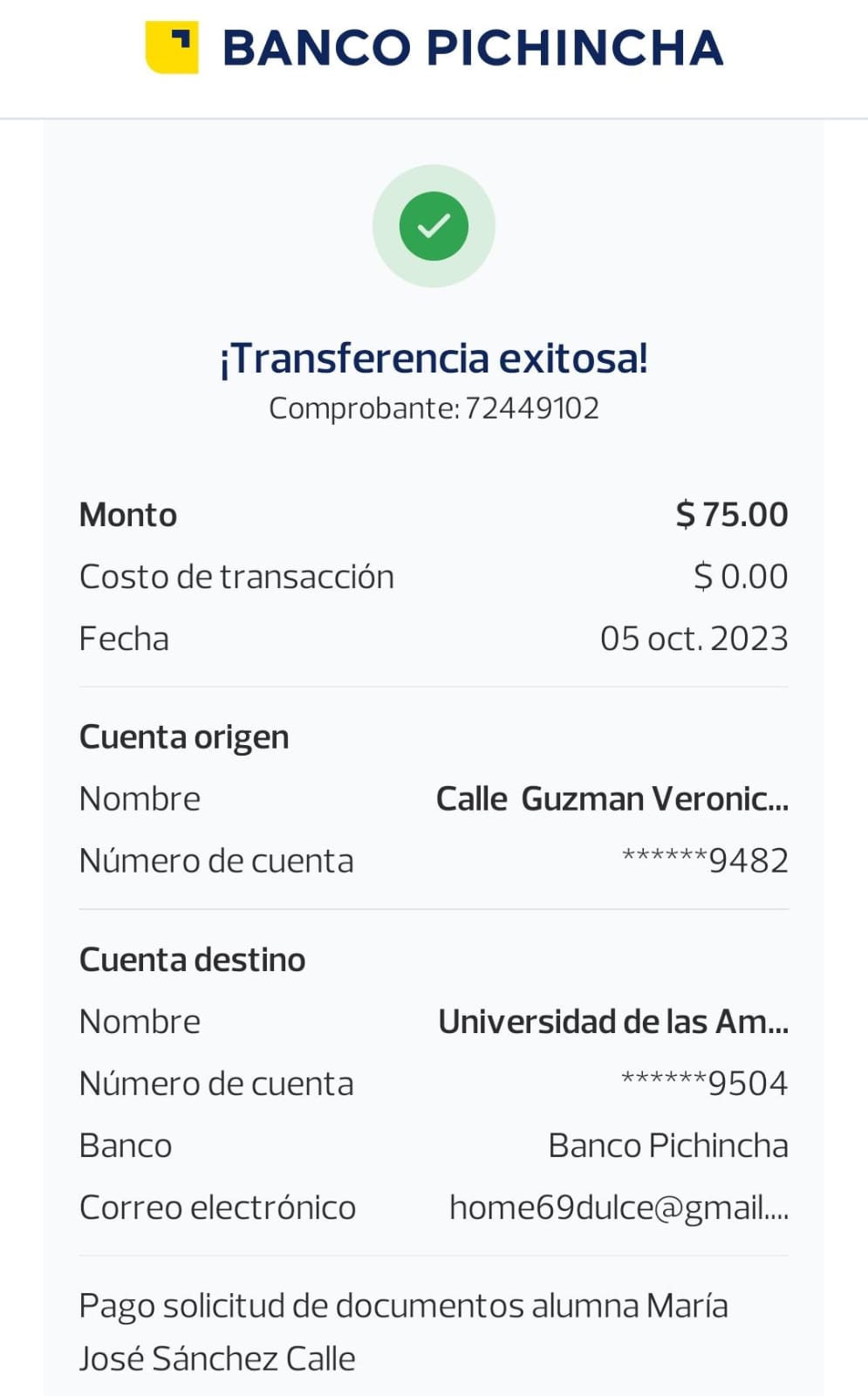Click the Cuenta origen section heading
Screen dimensions: 868x1396
184,737
